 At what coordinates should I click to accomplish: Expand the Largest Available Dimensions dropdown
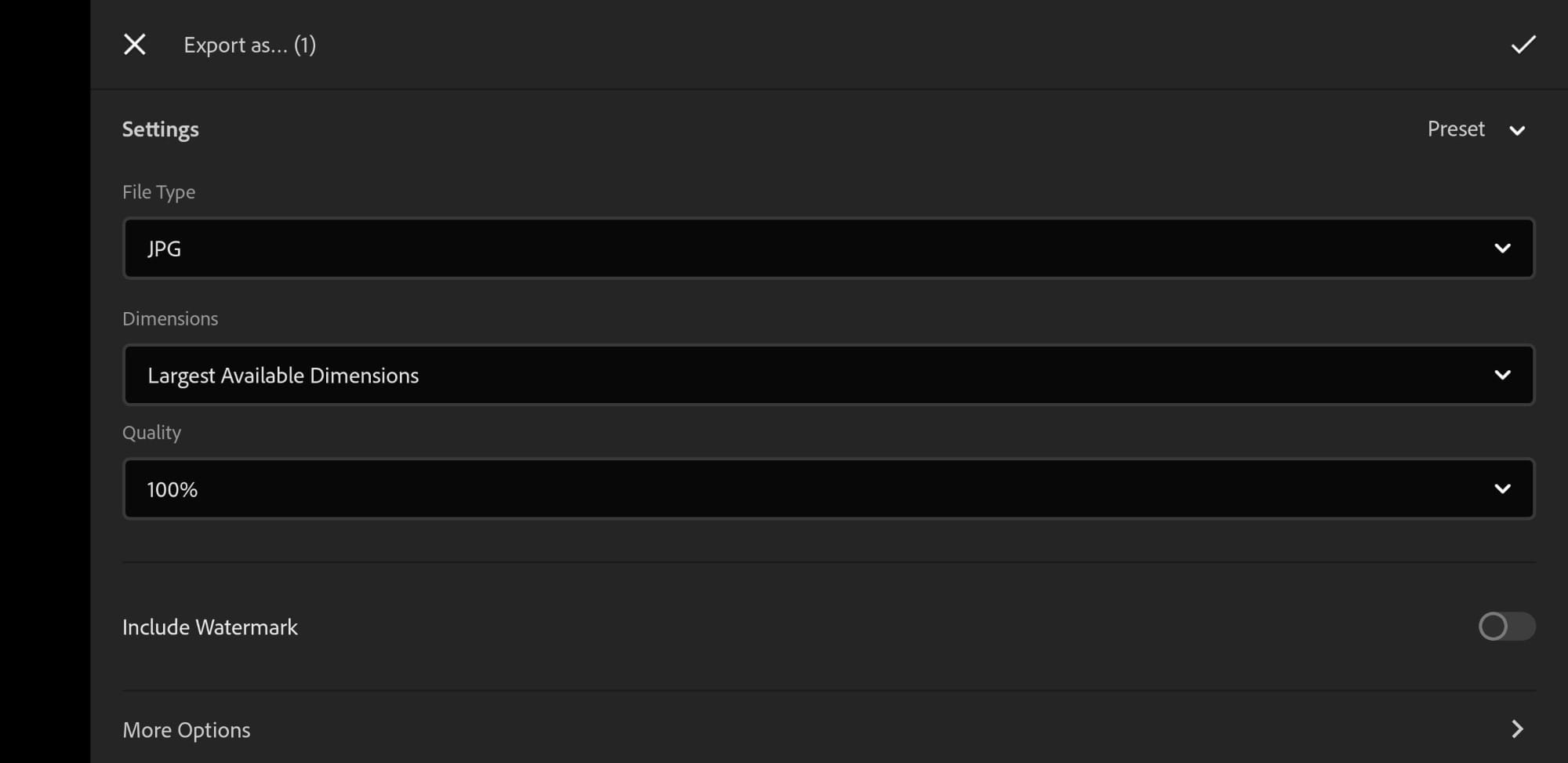[827, 375]
